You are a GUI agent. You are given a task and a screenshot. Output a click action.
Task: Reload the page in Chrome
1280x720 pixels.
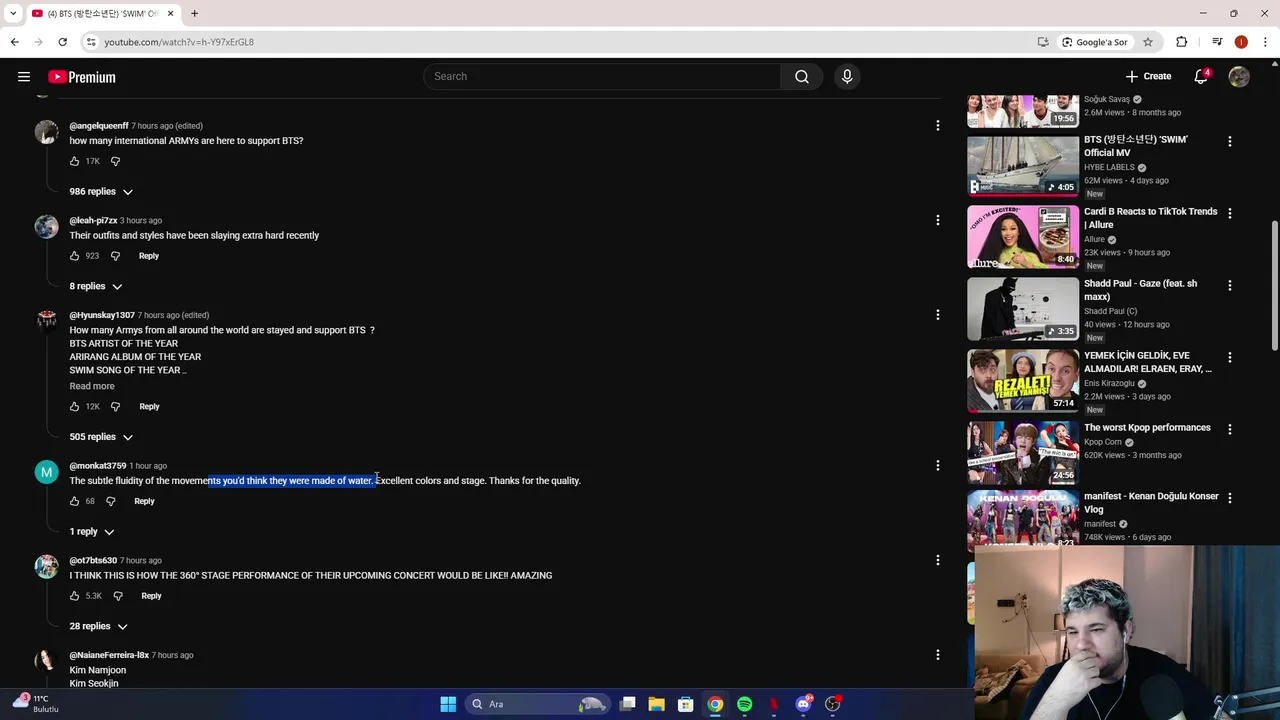(x=62, y=42)
